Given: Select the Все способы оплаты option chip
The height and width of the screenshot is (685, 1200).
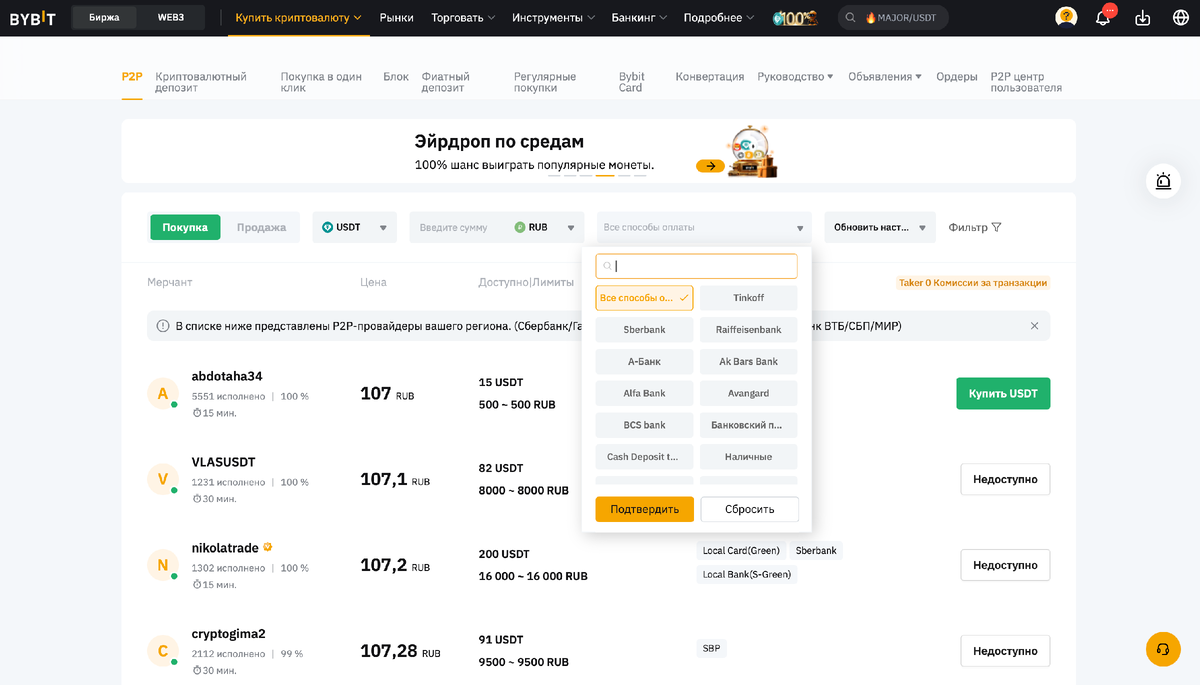Looking at the screenshot, I should (645, 298).
